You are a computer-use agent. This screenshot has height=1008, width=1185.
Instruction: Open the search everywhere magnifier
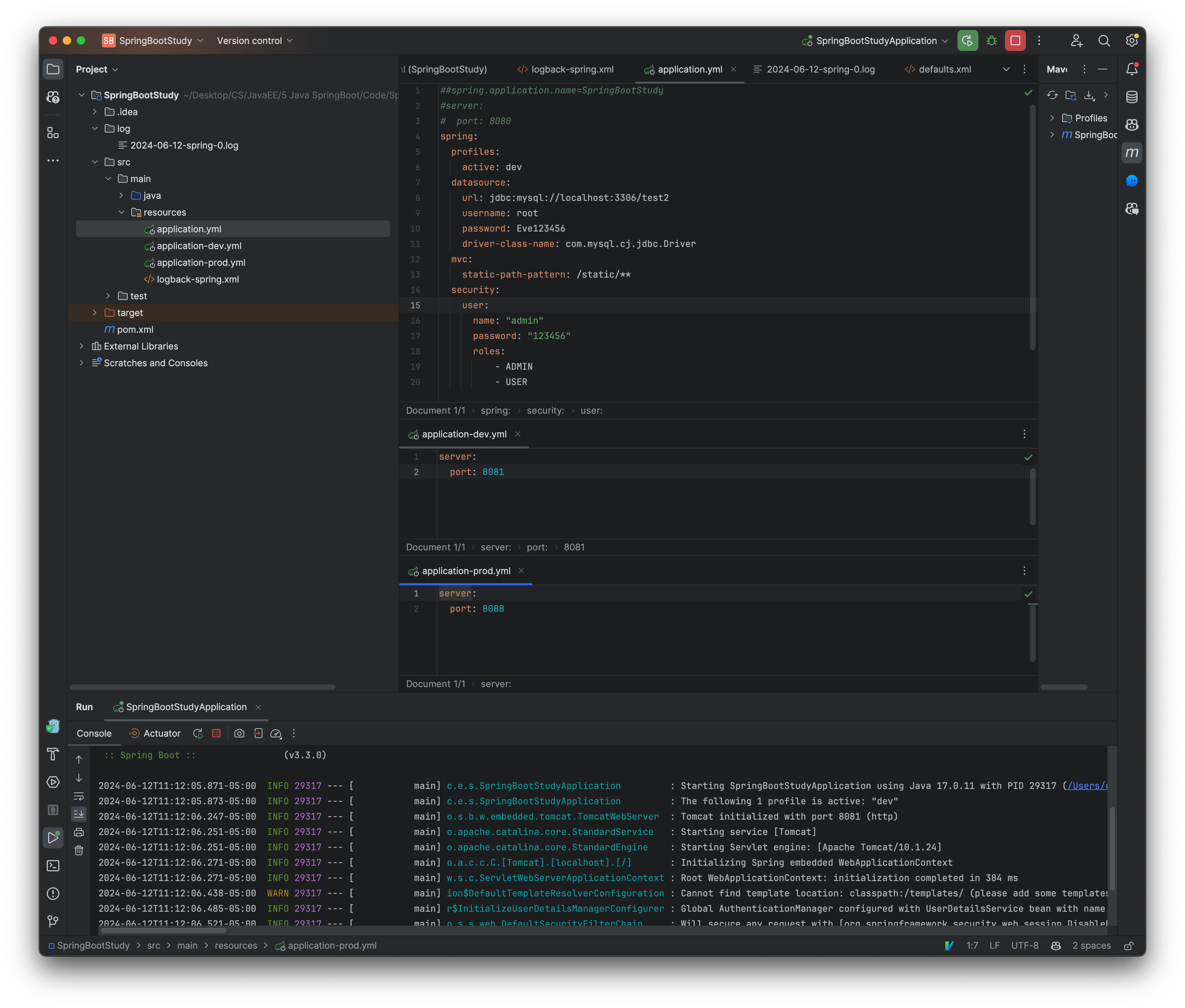(1104, 40)
